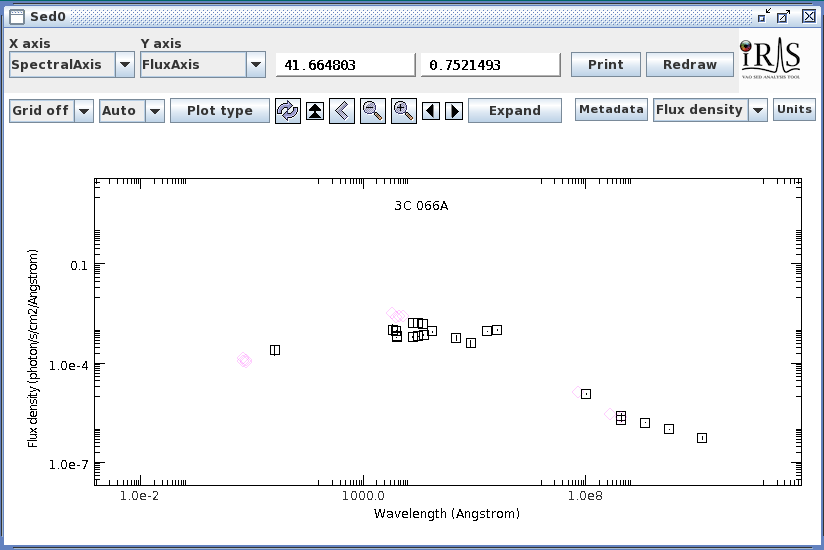The height and width of the screenshot is (550, 824).
Task: Open the Auto dropdown arrow
Action: pyautogui.click(x=155, y=111)
